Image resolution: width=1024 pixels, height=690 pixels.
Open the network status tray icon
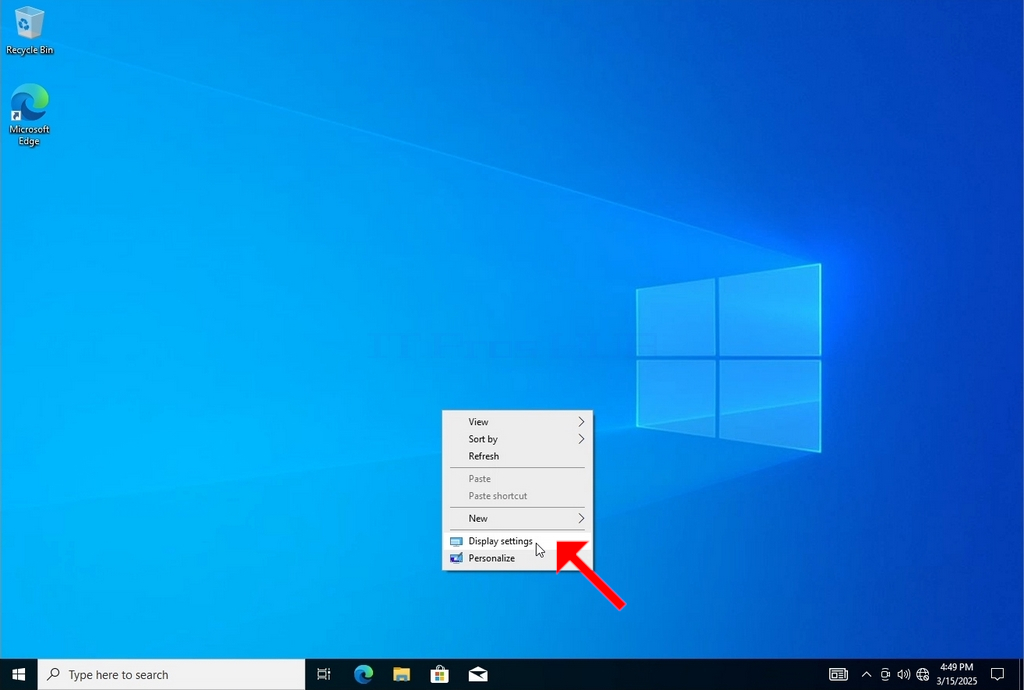coord(923,674)
